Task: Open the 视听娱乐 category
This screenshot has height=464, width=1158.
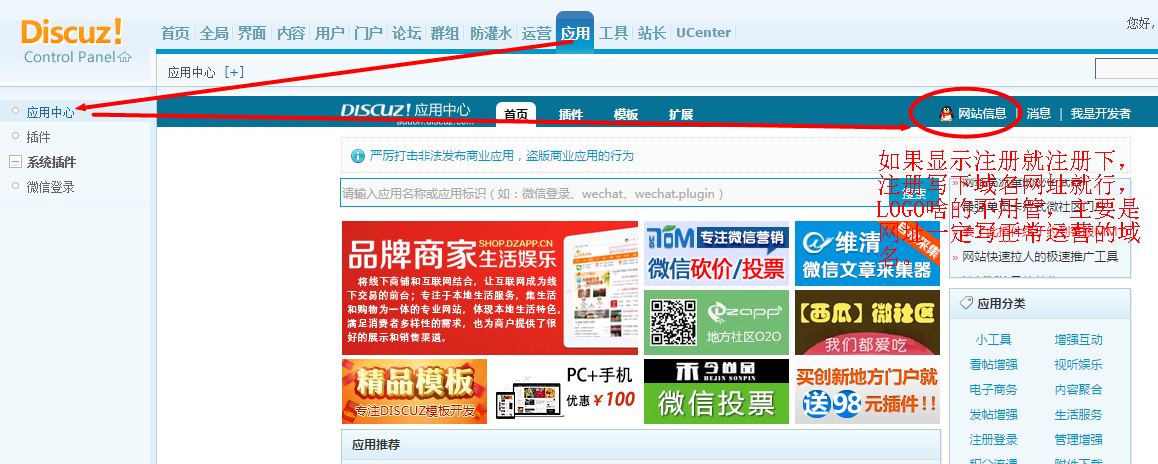Action: [x=1078, y=364]
